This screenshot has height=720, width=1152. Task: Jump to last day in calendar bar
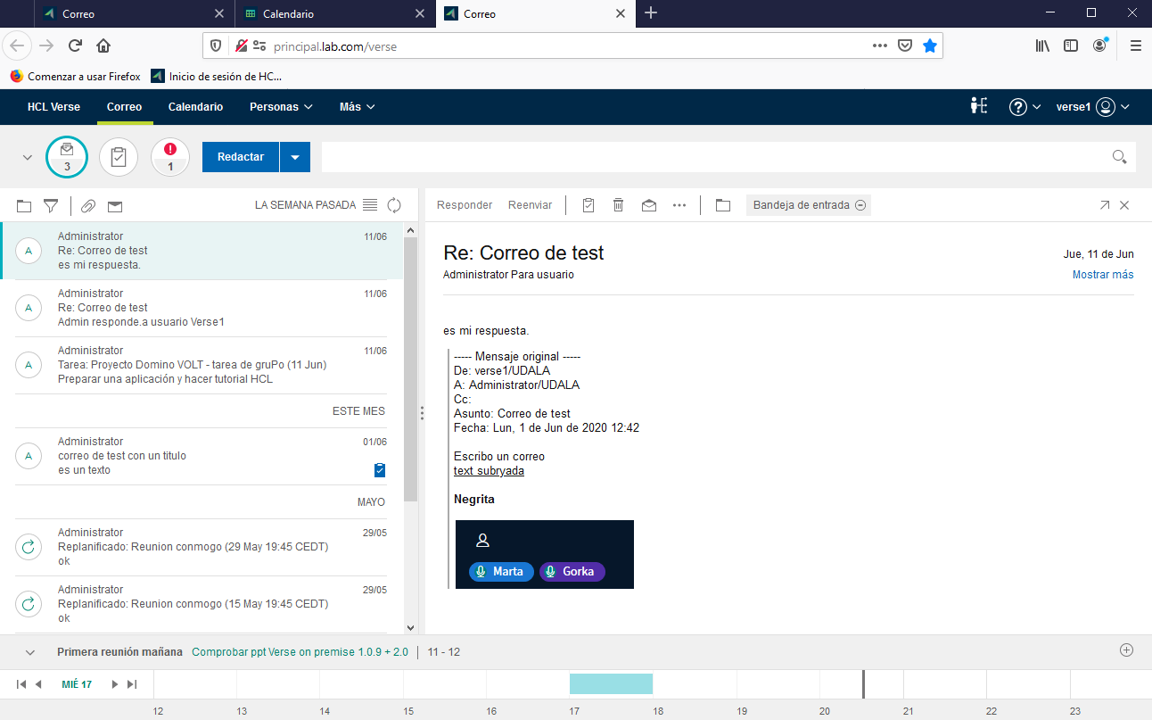[132, 684]
